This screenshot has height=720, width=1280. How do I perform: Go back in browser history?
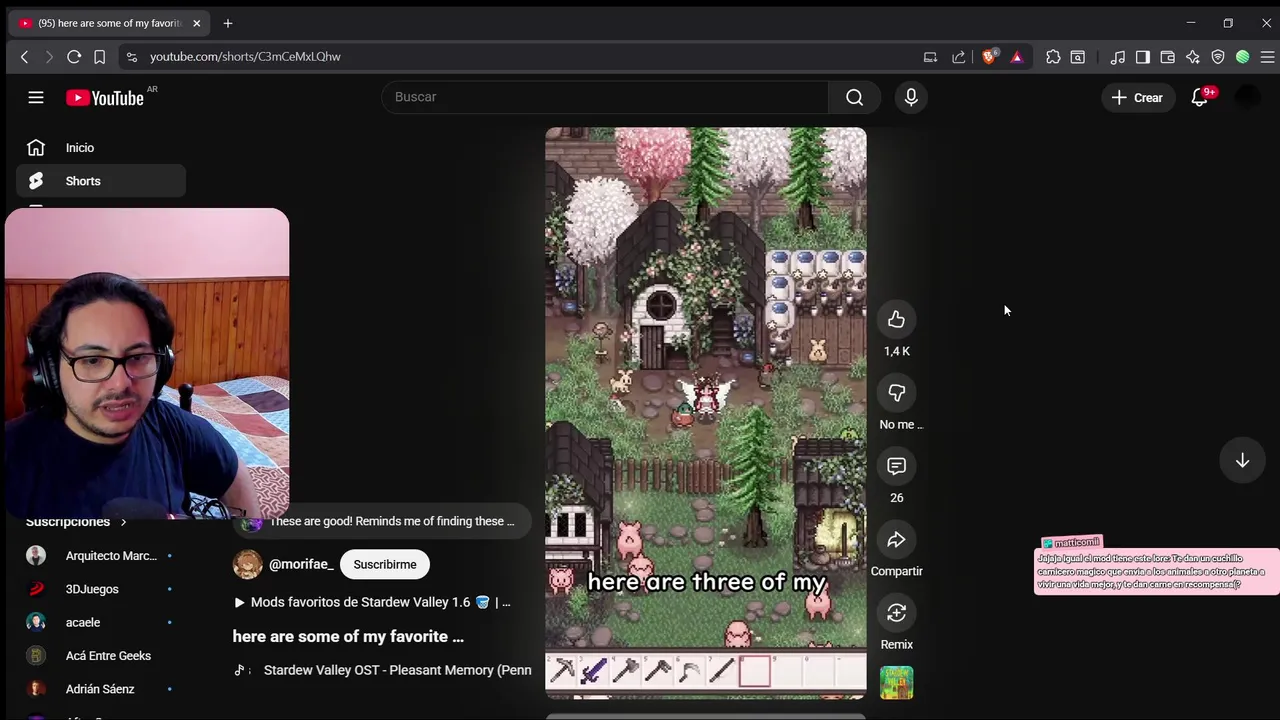24,57
